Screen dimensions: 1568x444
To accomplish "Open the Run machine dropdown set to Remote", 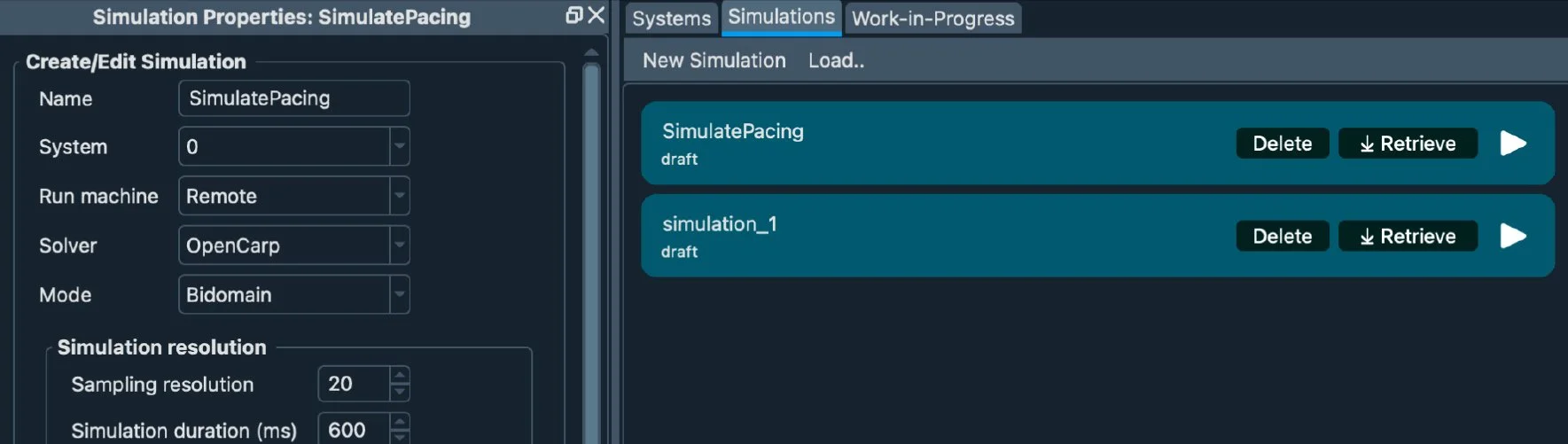I will 294,196.
